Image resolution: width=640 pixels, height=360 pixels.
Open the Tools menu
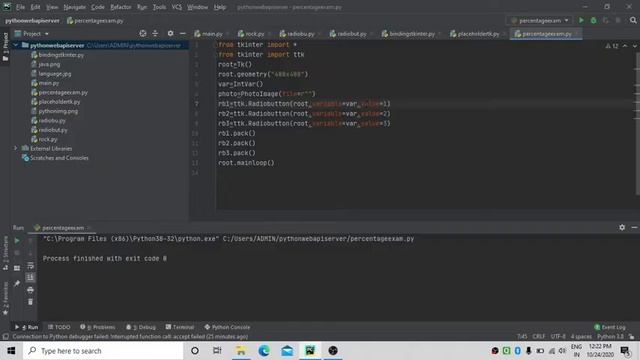[x=159, y=7]
